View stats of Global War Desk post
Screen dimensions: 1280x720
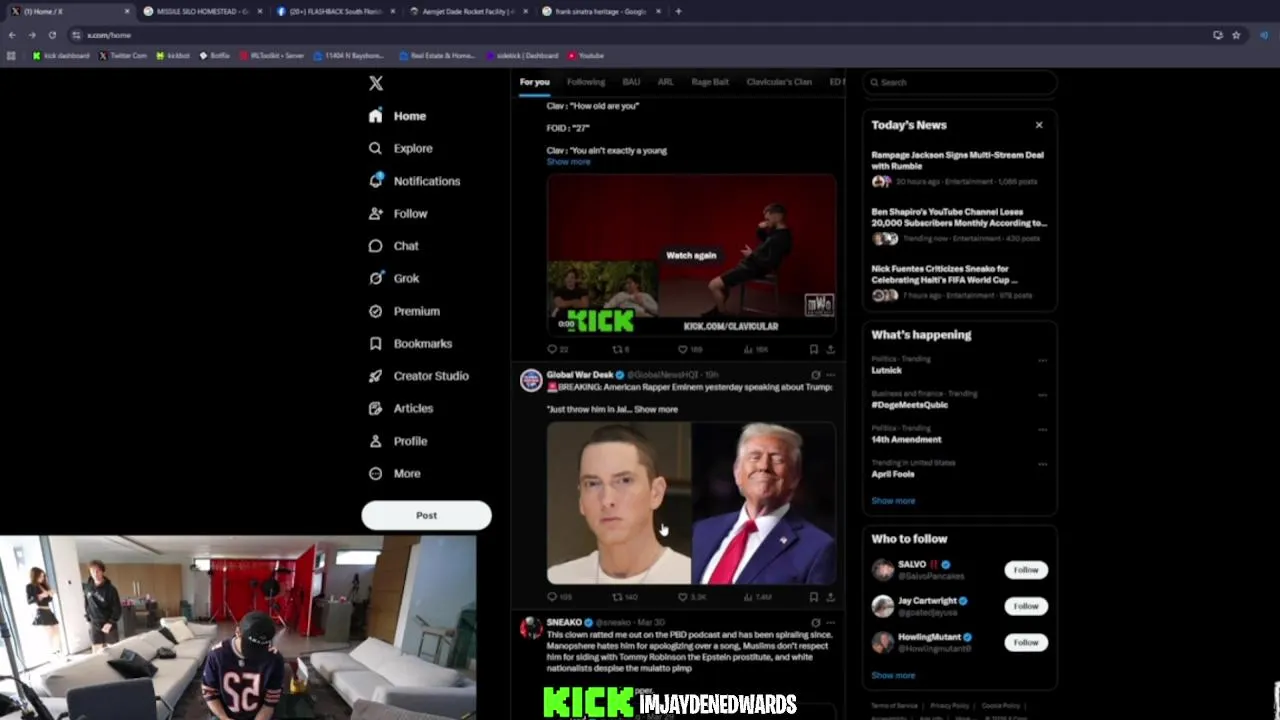click(758, 597)
